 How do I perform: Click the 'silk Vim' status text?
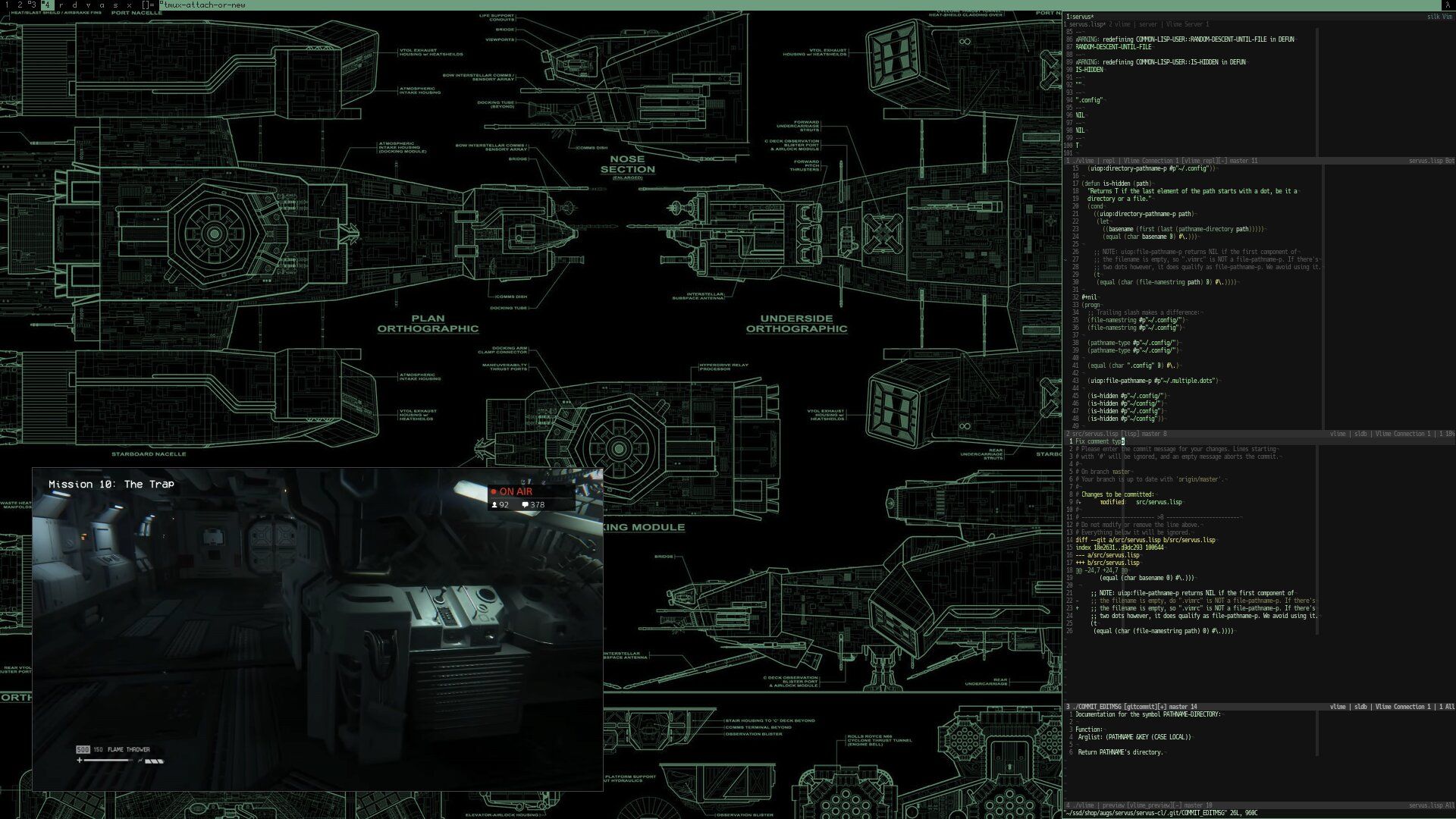tap(1439, 16)
